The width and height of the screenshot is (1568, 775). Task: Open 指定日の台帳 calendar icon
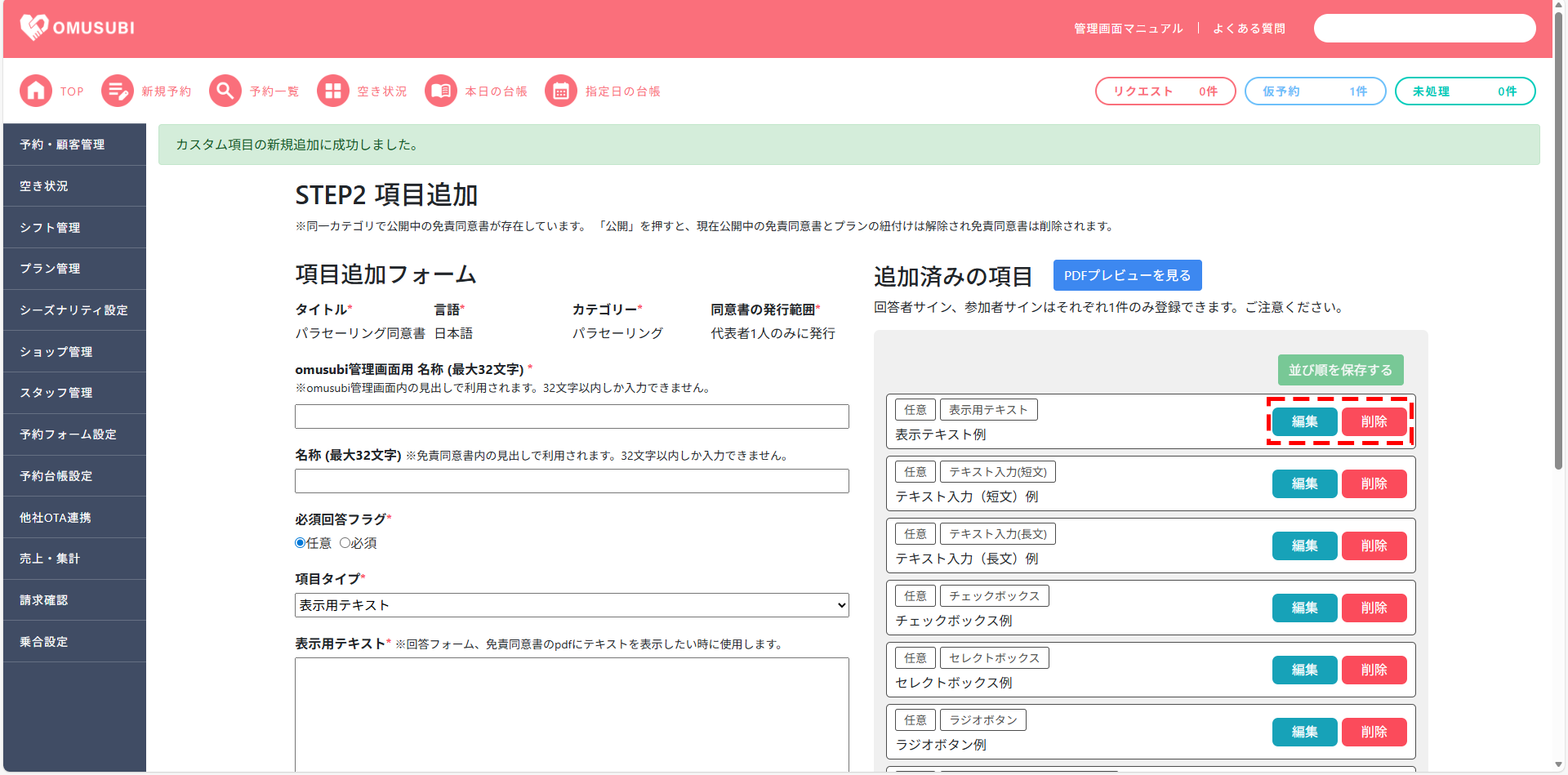pyautogui.click(x=561, y=91)
